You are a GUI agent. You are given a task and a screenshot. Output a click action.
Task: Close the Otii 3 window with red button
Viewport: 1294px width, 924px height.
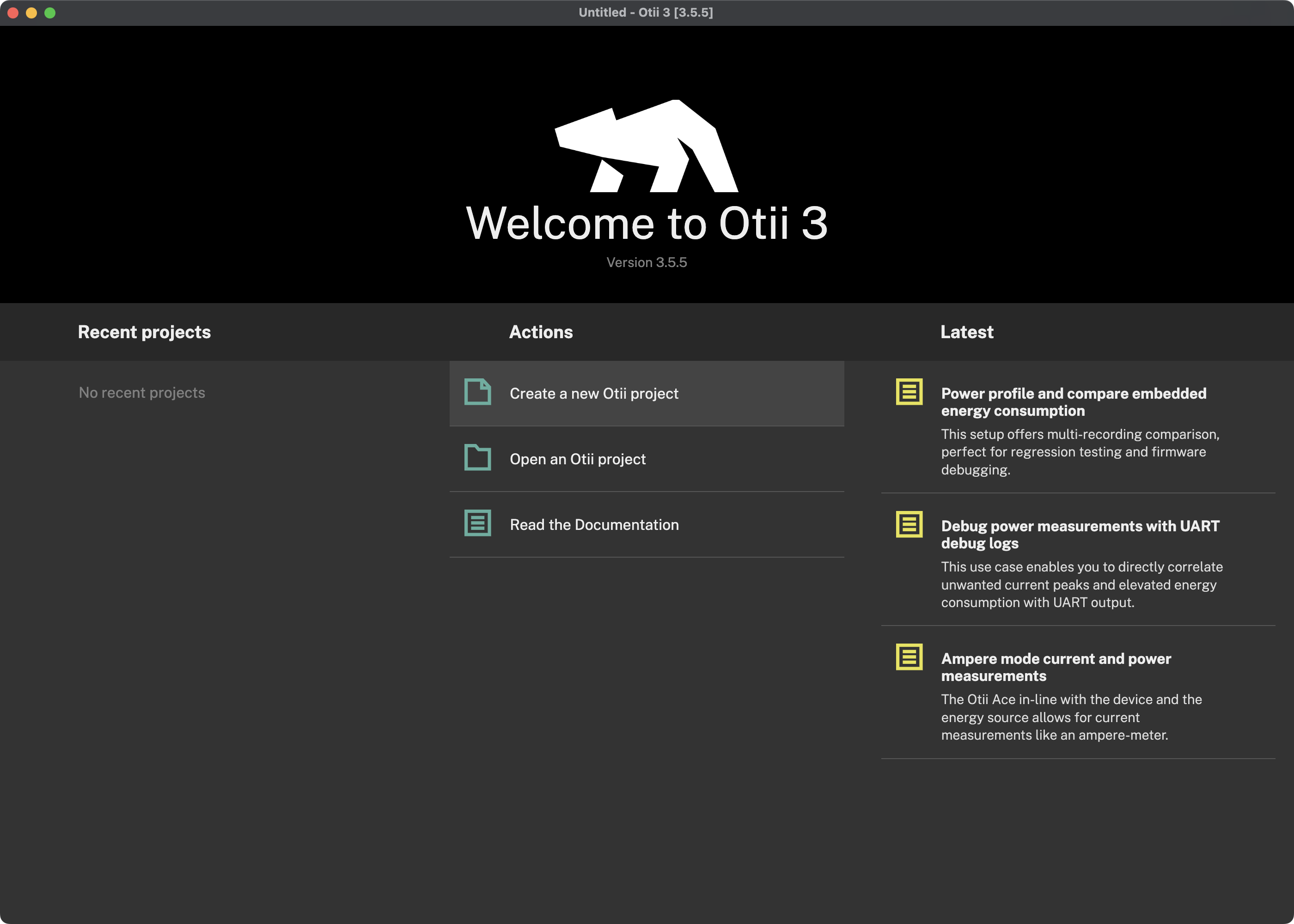coord(13,12)
